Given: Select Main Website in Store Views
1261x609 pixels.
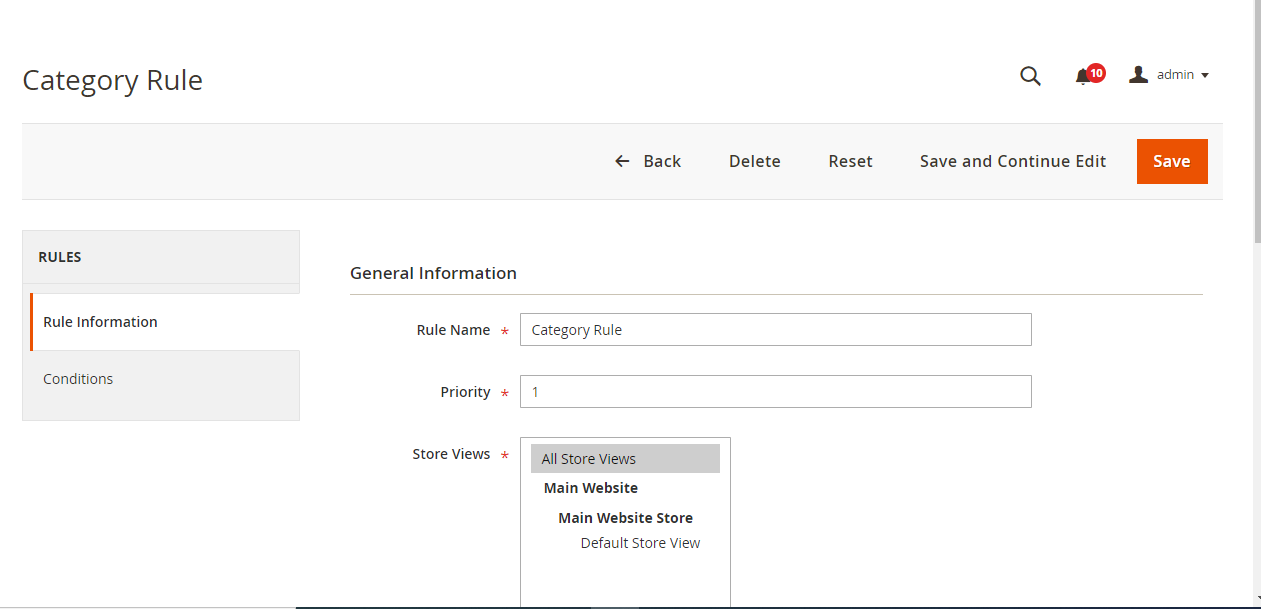Looking at the screenshot, I should tap(591, 488).
